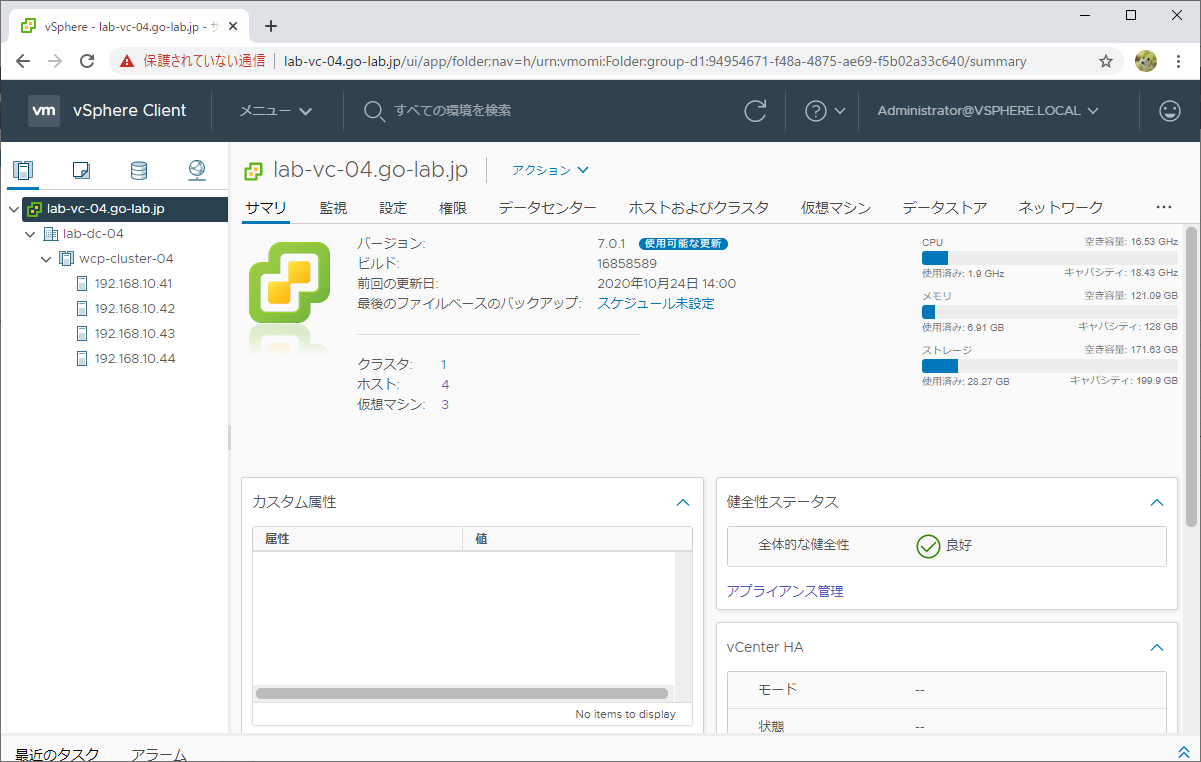Go back in browser history
The width and height of the screenshot is (1201, 762).
click(23, 61)
